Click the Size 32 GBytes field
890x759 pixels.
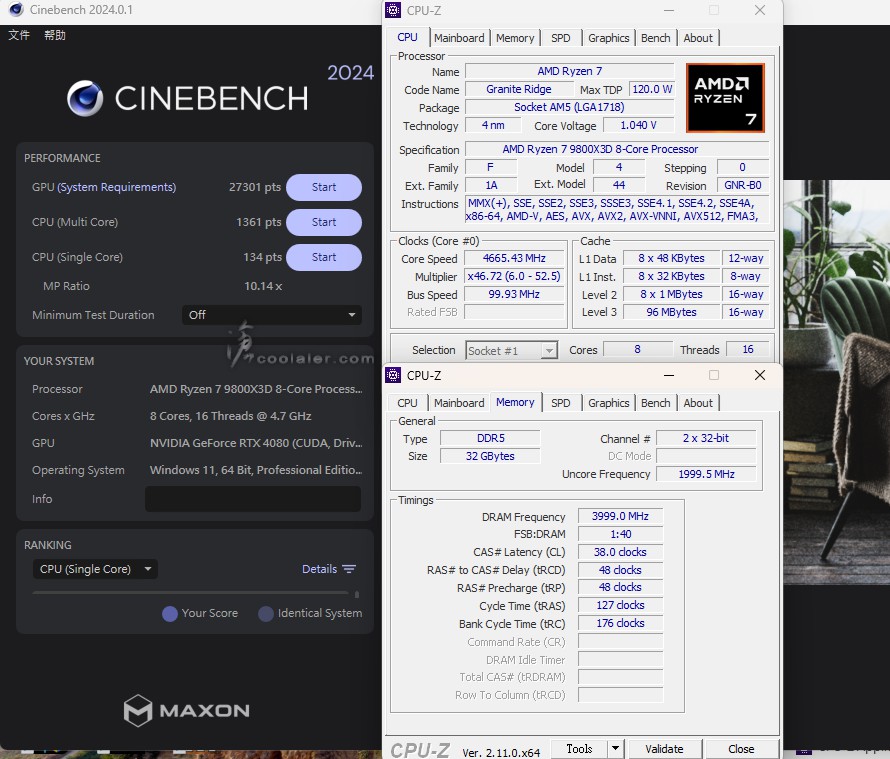click(x=490, y=456)
